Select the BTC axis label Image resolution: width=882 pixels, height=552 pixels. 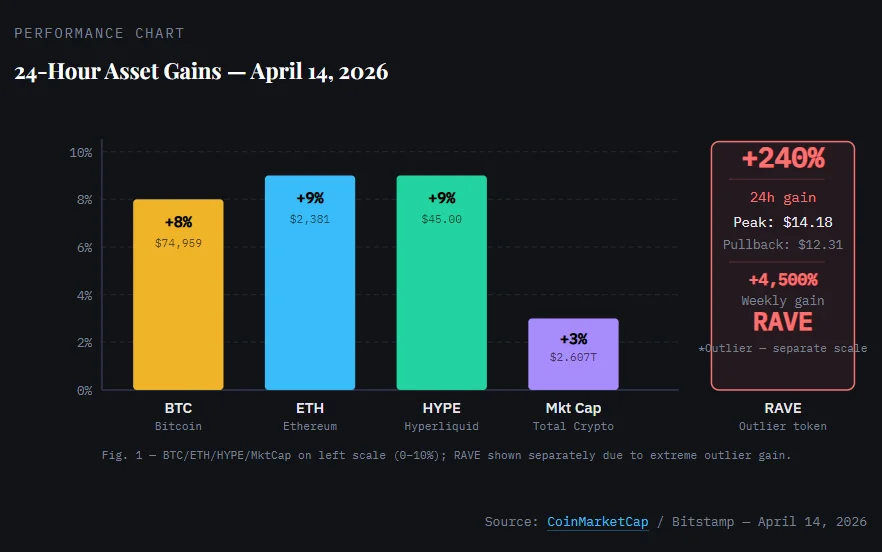[x=178, y=408]
